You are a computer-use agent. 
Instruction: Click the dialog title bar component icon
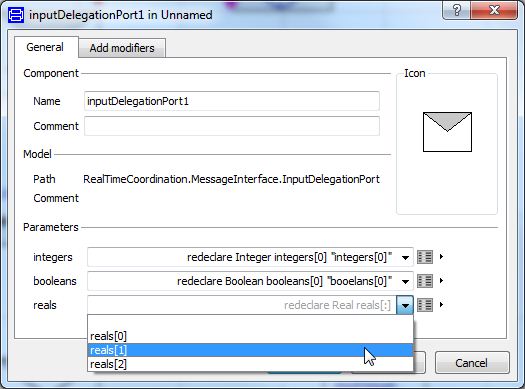[16, 15]
